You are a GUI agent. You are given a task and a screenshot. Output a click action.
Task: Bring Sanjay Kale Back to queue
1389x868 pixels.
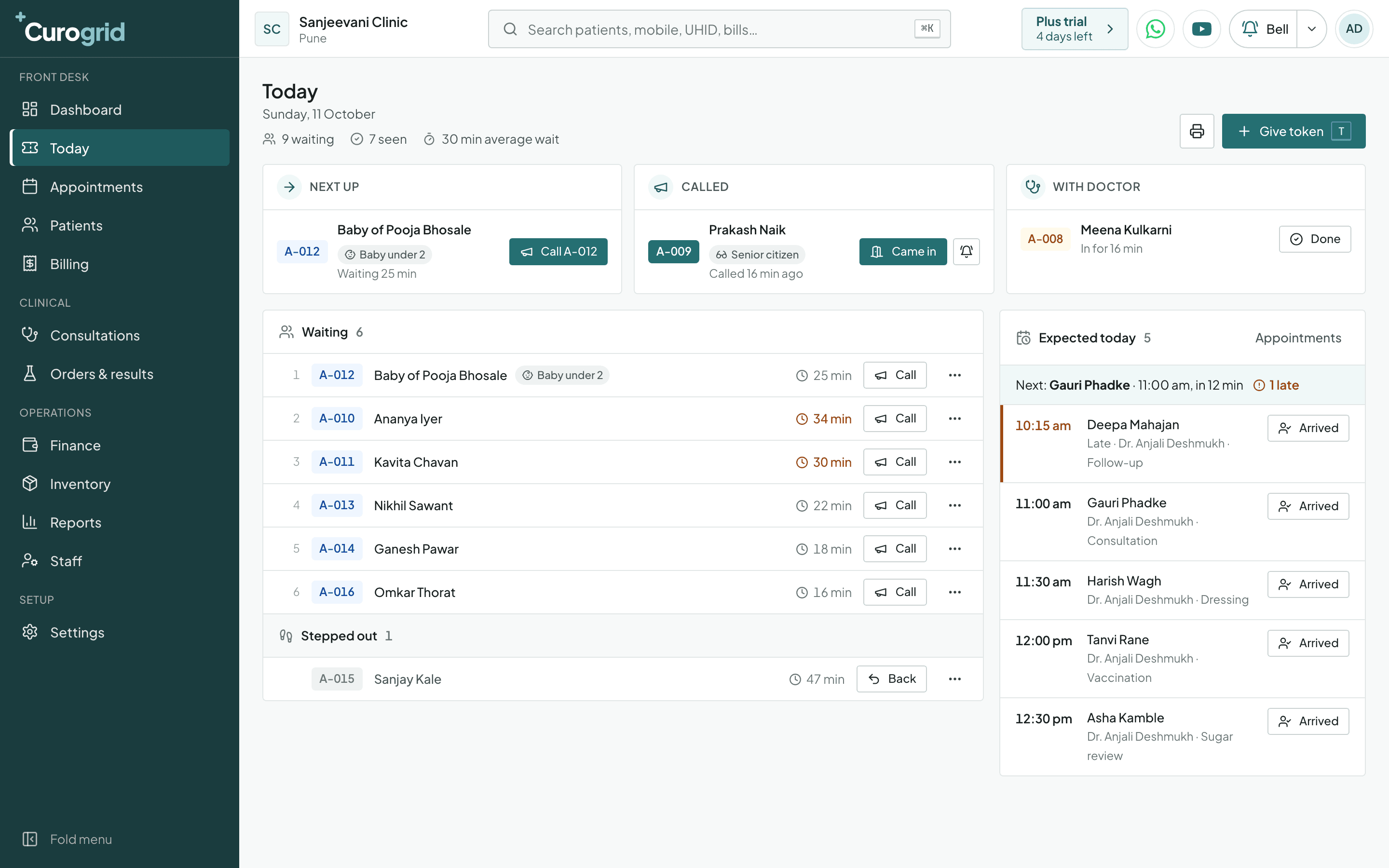click(x=891, y=679)
